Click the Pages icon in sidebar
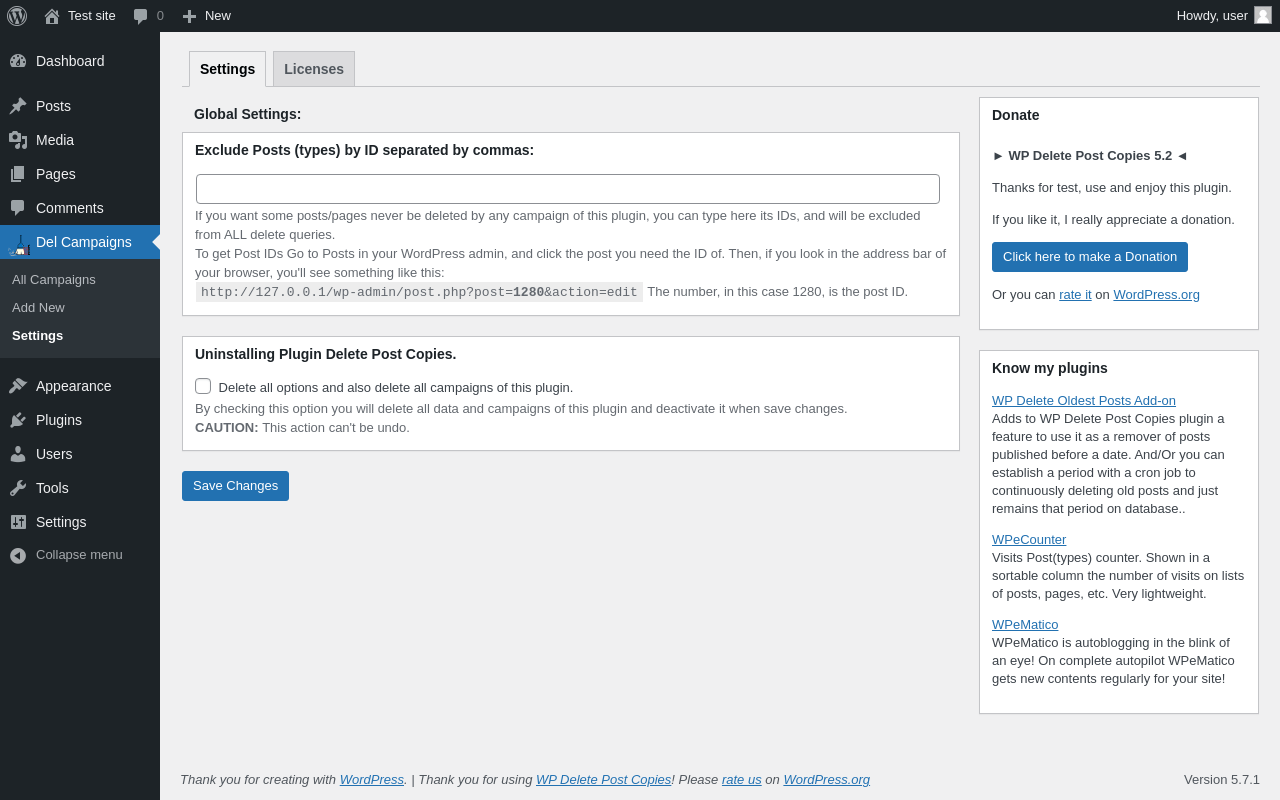Screen dimensions: 1280x800 18,174
